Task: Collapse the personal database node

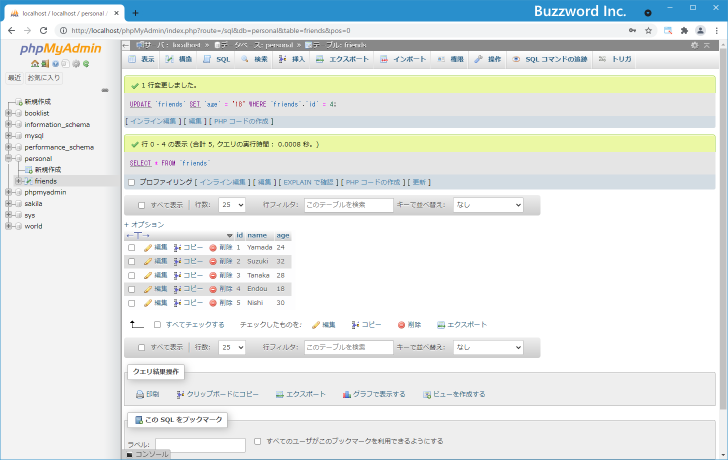Action: [x=8, y=158]
